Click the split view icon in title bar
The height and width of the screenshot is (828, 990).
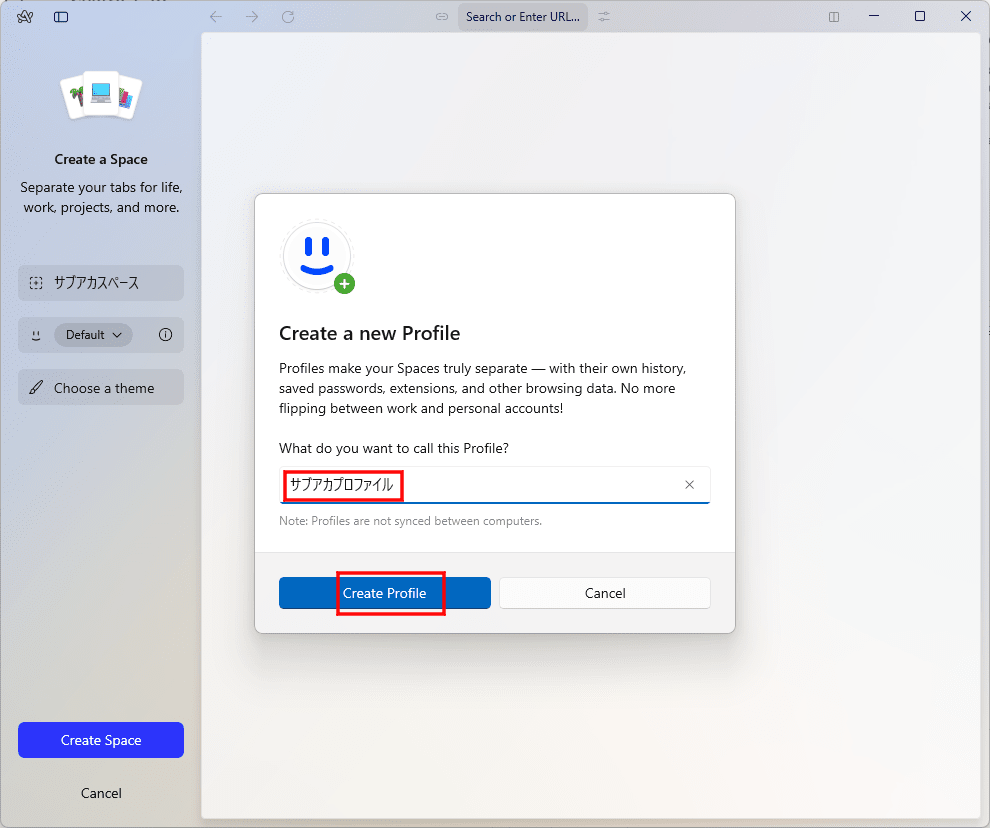click(834, 17)
